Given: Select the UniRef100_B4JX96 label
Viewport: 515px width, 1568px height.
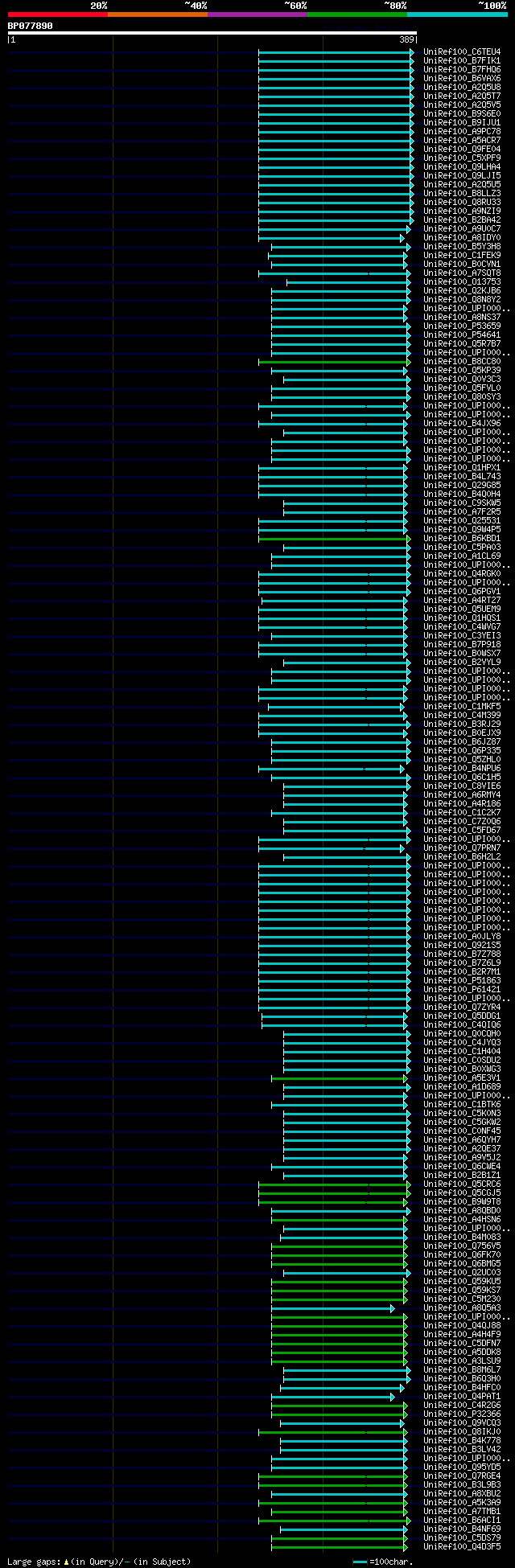Looking at the screenshot, I should pos(462,424).
